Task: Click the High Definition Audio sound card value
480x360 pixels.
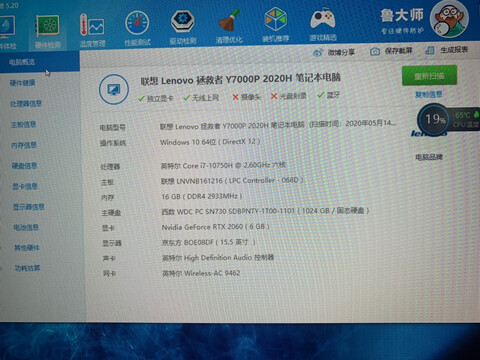Action: [218, 258]
